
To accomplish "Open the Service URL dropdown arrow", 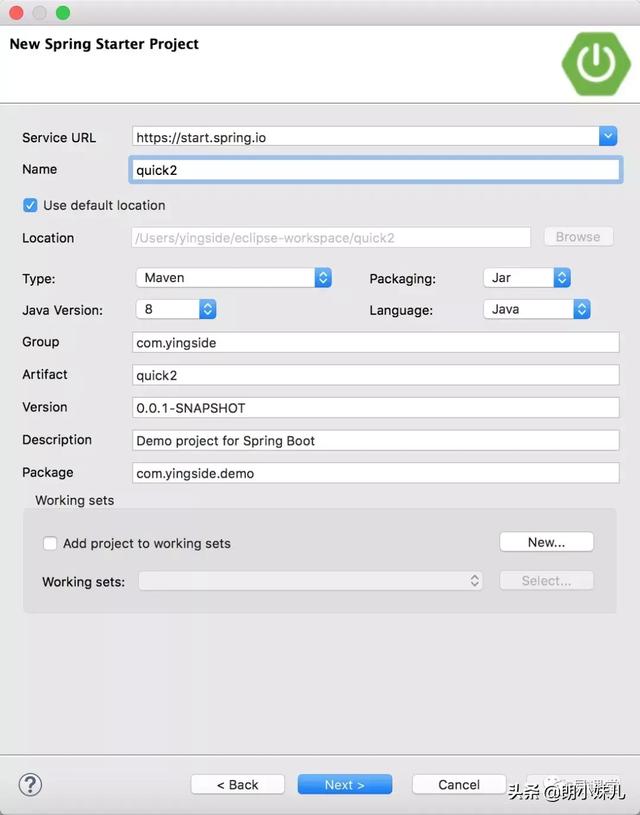I will pos(608,137).
